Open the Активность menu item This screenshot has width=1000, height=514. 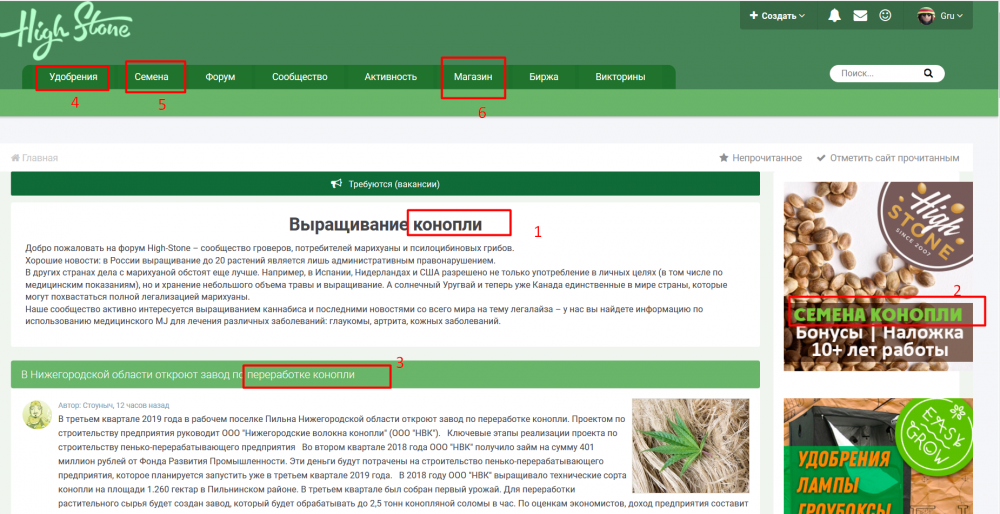pyautogui.click(x=390, y=77)
